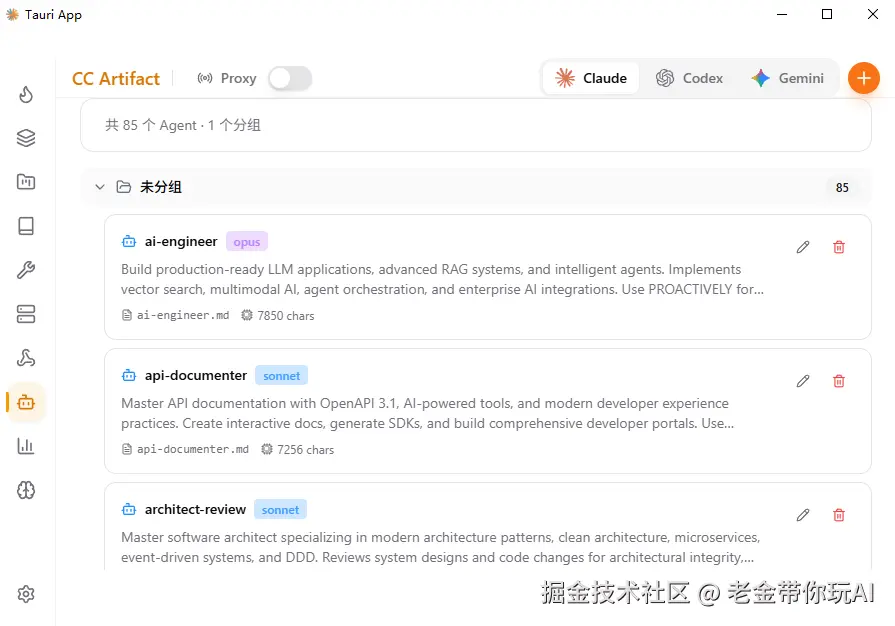The image size is (895, 626).
Task: Open the folder kanban sidebar icon
Action: [x=26, y=181]
